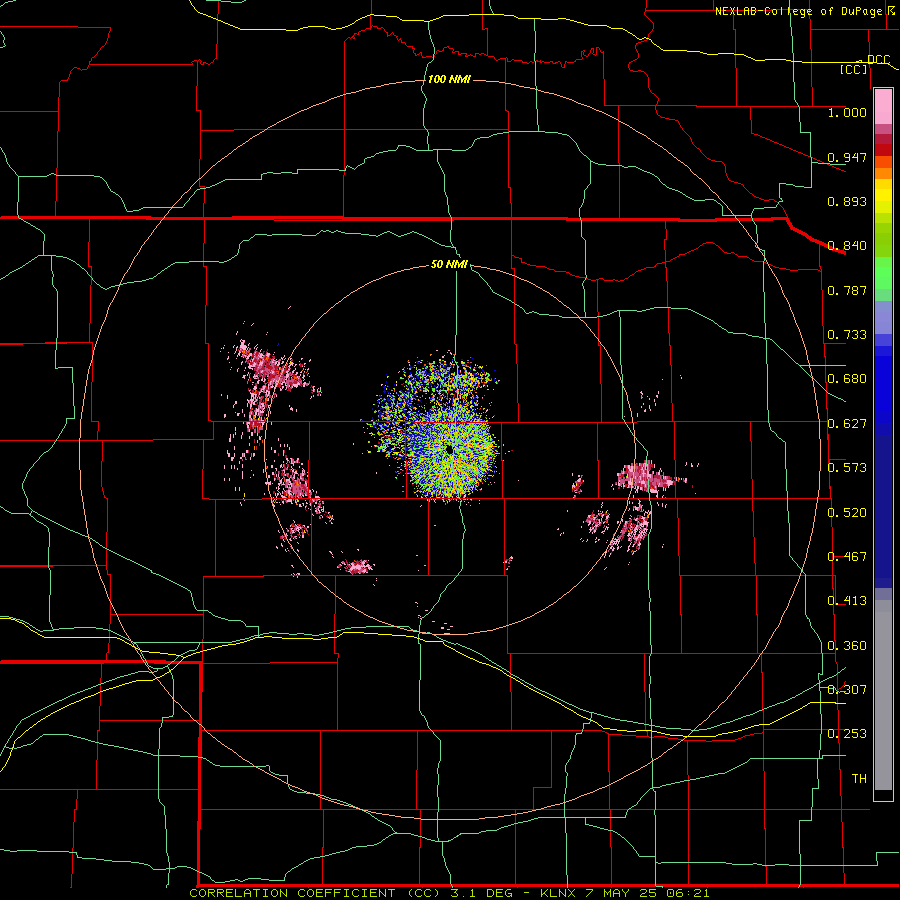Click the small pink echo south-southwest of radar

(x=356, y=567)
